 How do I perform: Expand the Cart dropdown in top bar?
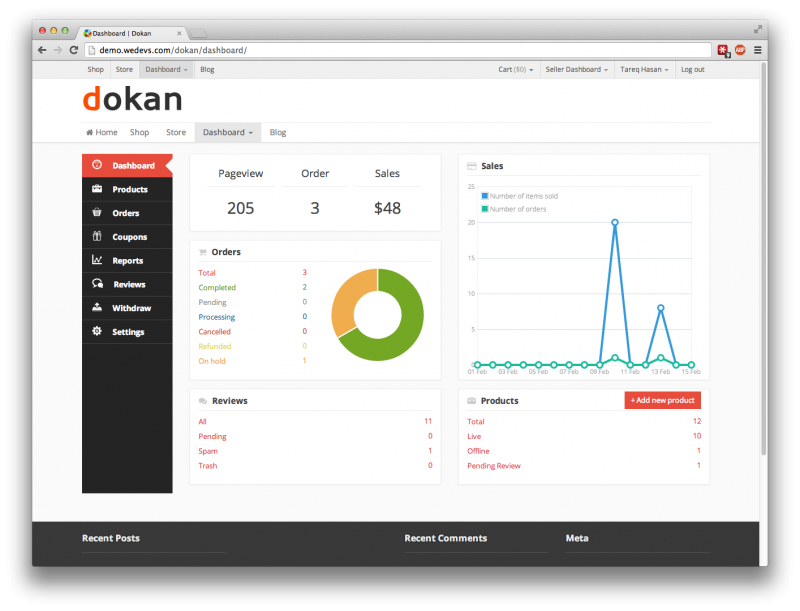point(515,70)
